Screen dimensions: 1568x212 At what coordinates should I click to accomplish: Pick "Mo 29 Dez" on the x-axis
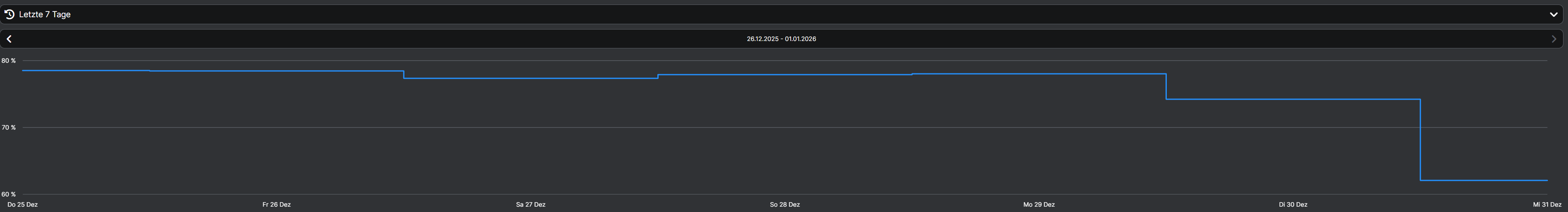coord(1039,205)
